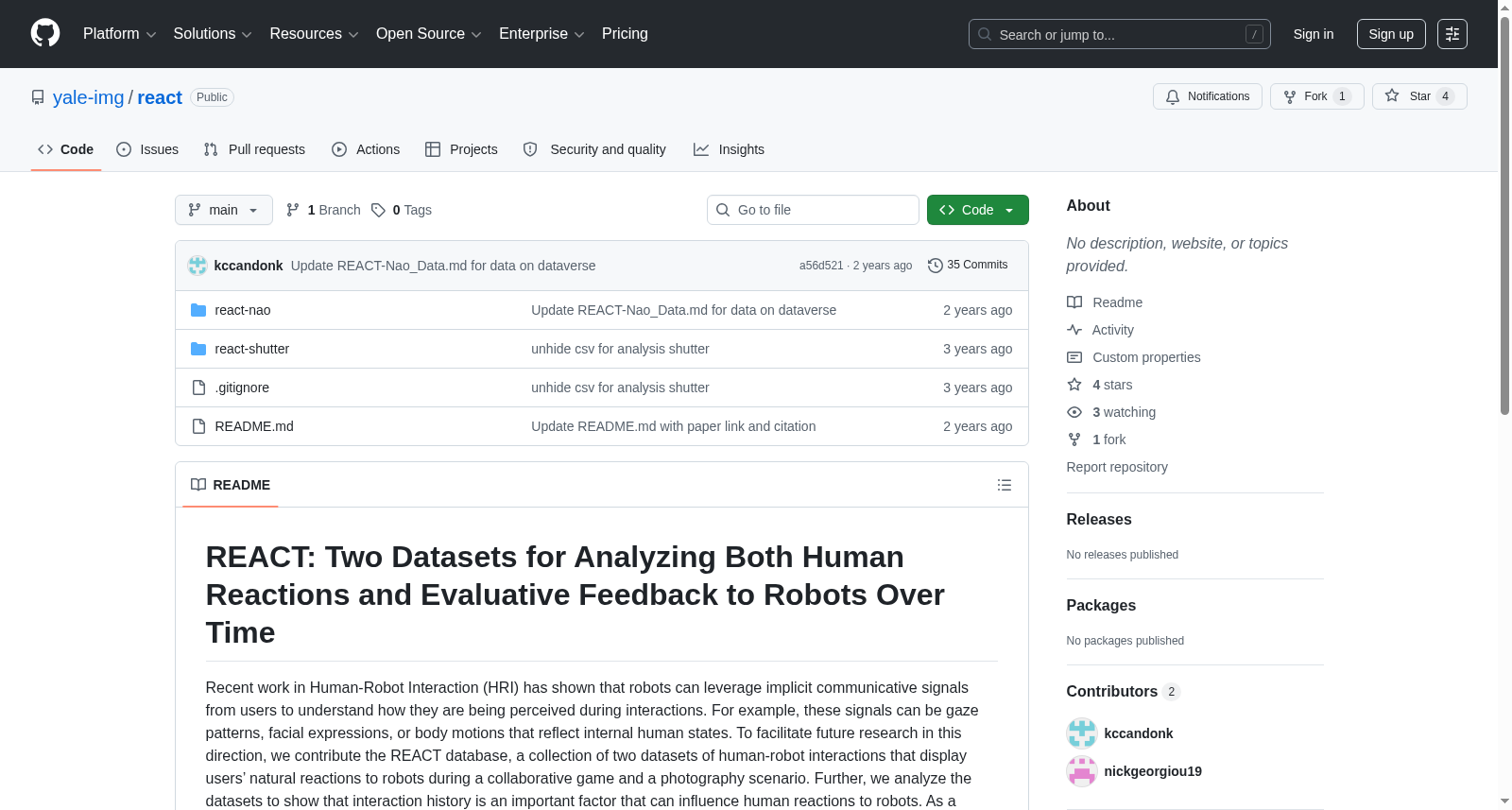Click the Activity pulse icon

pyautogui.click(x=1074, y=330)
